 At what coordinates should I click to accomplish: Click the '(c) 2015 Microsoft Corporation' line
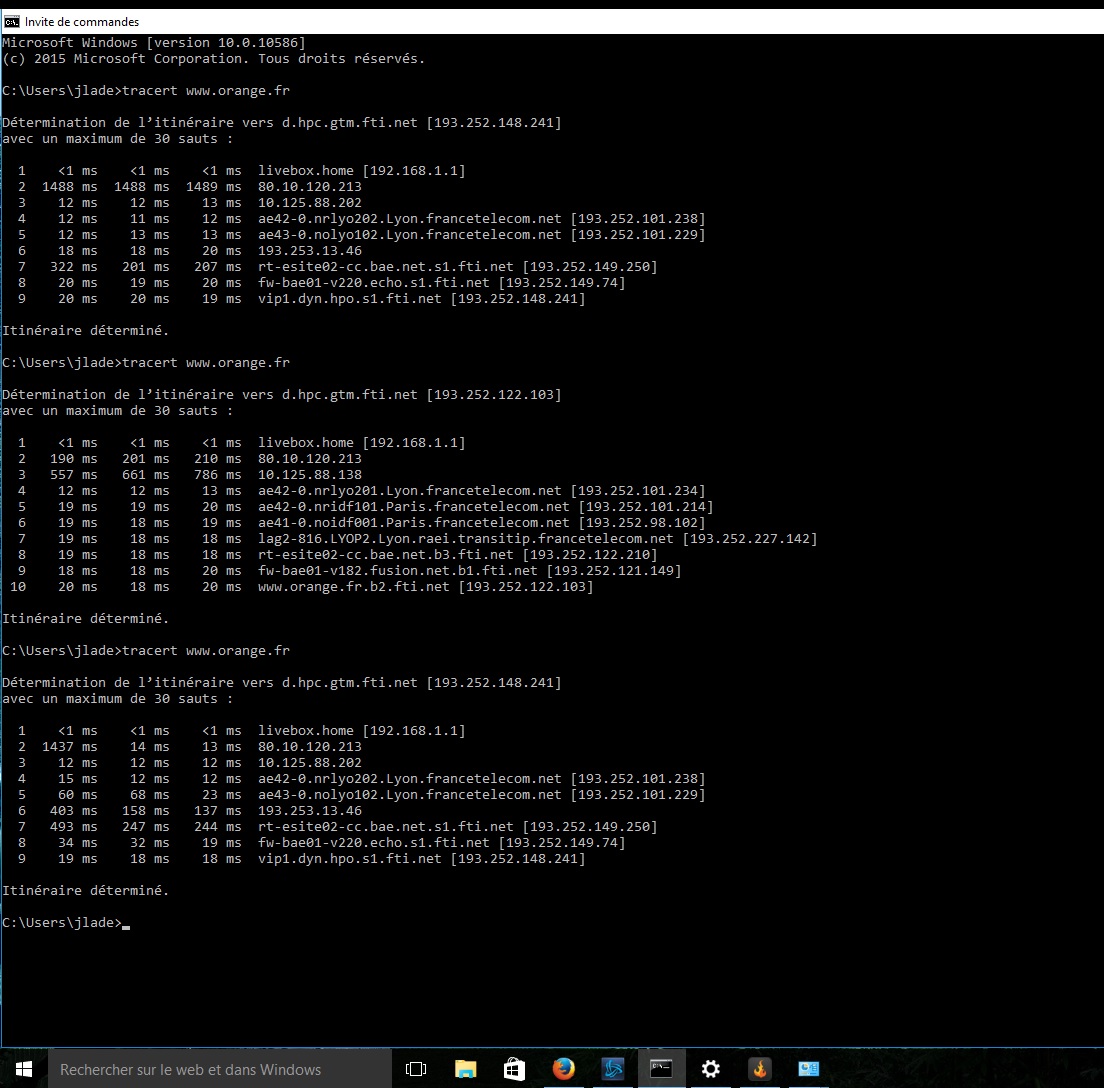pos(213,58)
